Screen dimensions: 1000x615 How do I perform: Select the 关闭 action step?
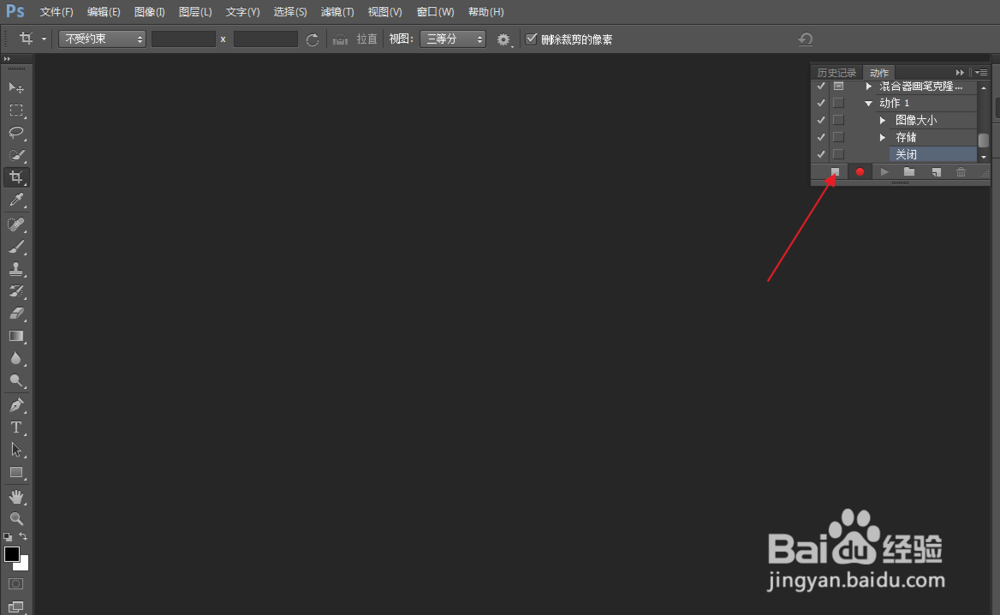pyautogui.click(x=933, y=154)
